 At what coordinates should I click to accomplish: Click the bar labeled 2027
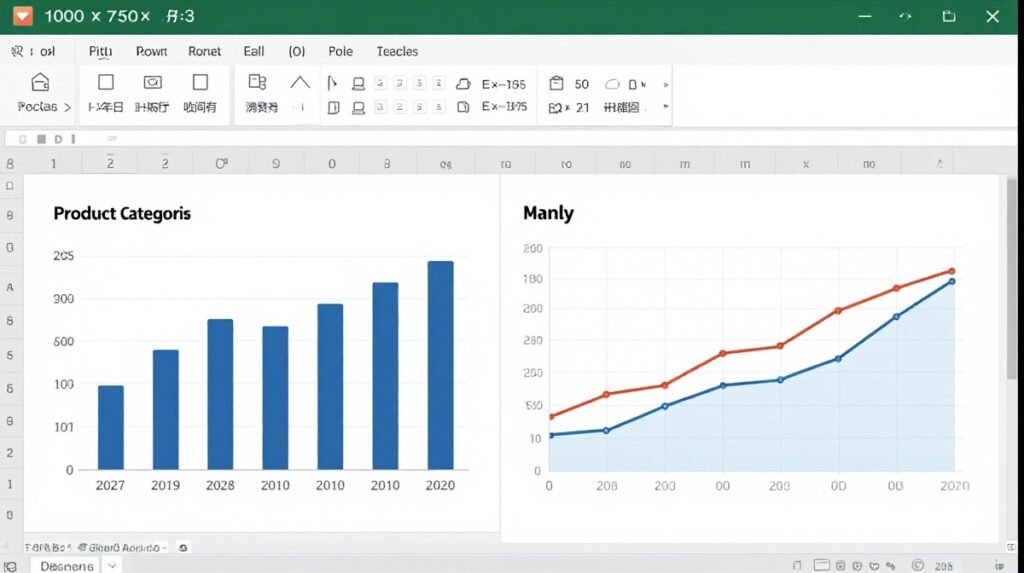click(110, 427)
